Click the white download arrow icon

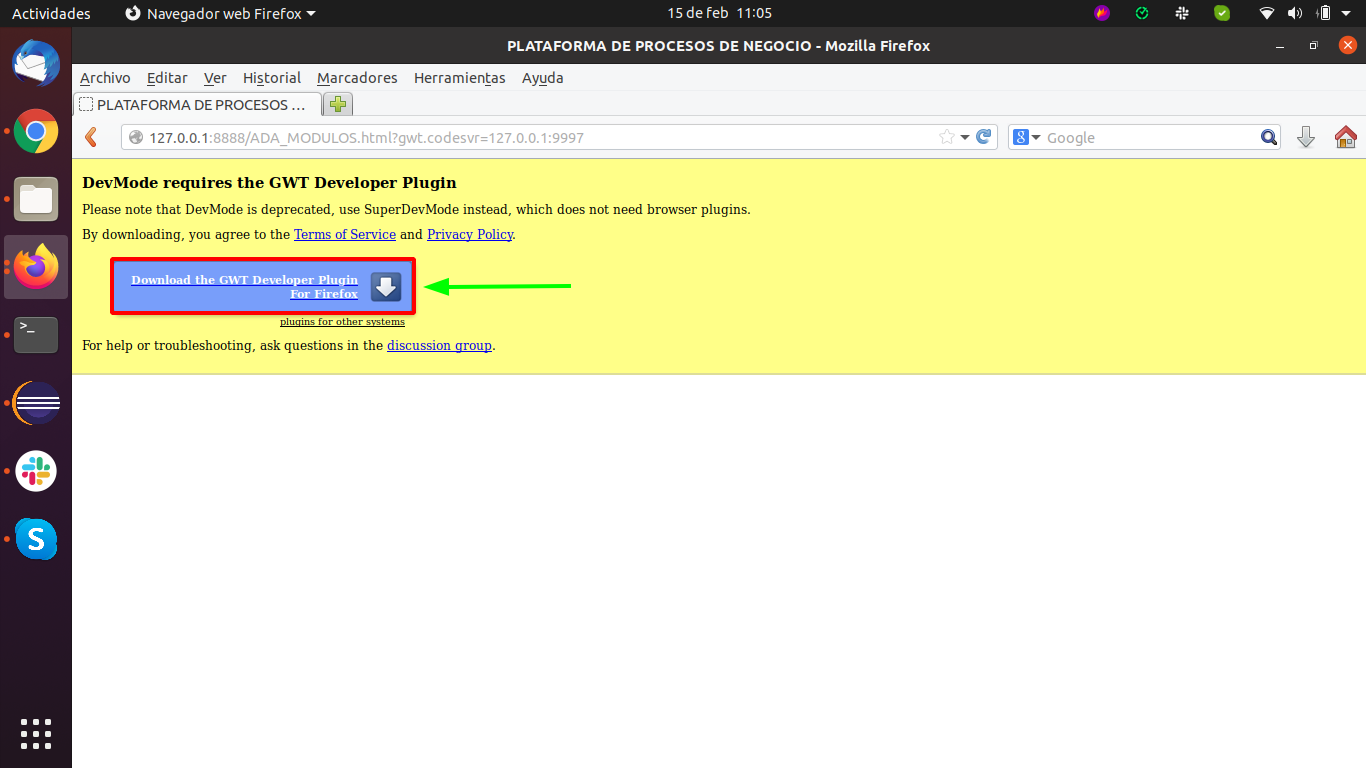pos(385,287)
